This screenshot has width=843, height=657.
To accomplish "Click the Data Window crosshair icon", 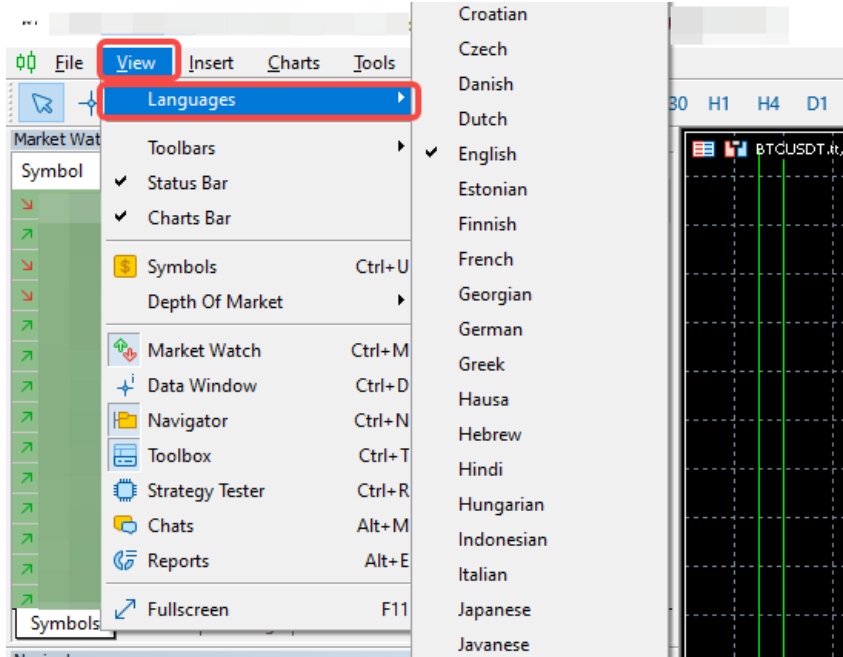I will click(x=125, y=386).
